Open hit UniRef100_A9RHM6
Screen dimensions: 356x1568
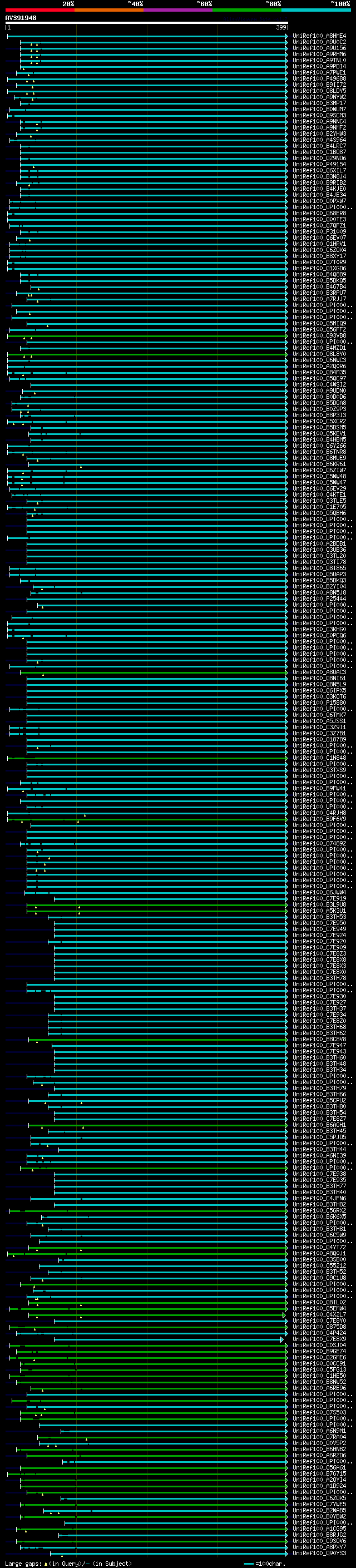point(319,54)
